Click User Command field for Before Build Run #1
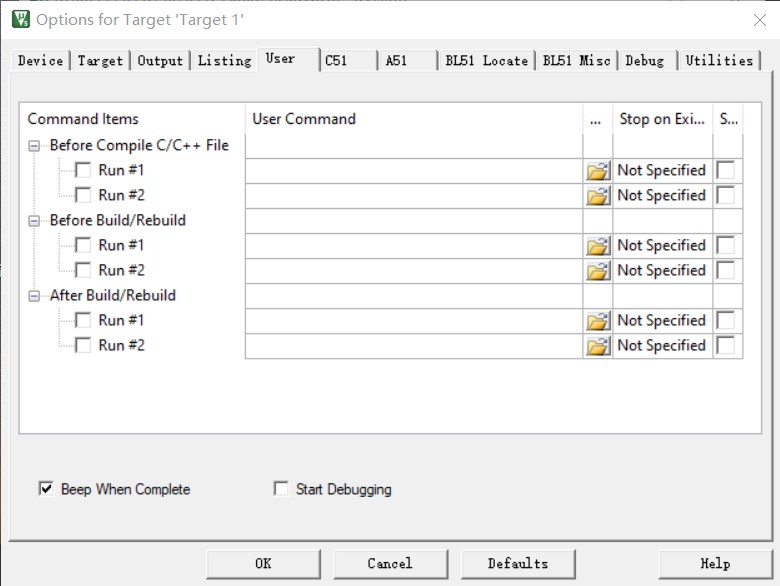 click(x=414, y=246)
